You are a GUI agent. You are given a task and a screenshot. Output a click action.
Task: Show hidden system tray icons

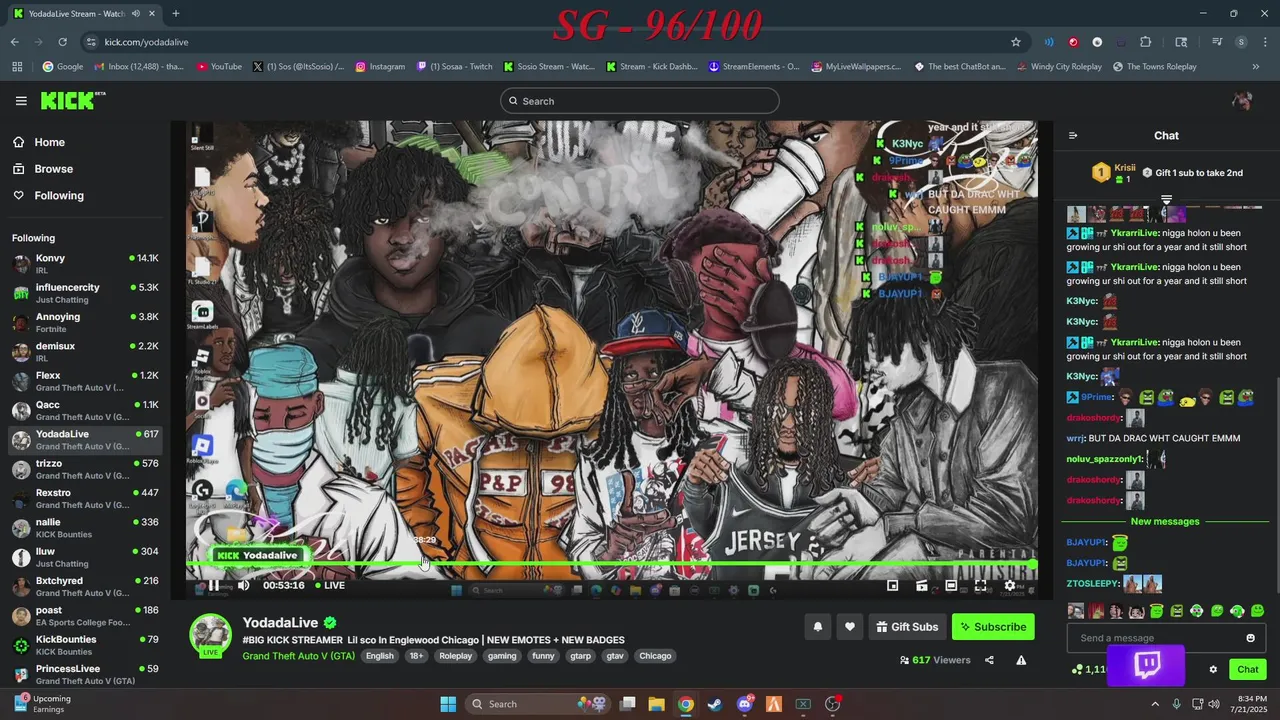(x=1155, y=704)
